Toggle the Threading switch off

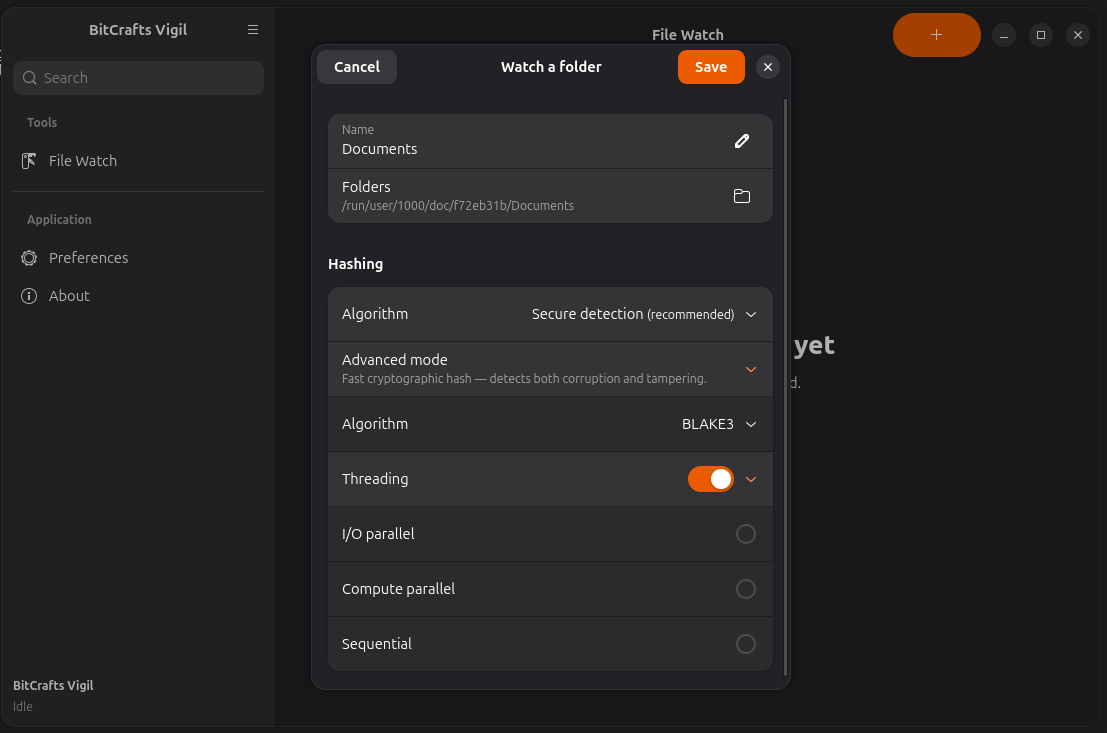[x=711, y=479]
